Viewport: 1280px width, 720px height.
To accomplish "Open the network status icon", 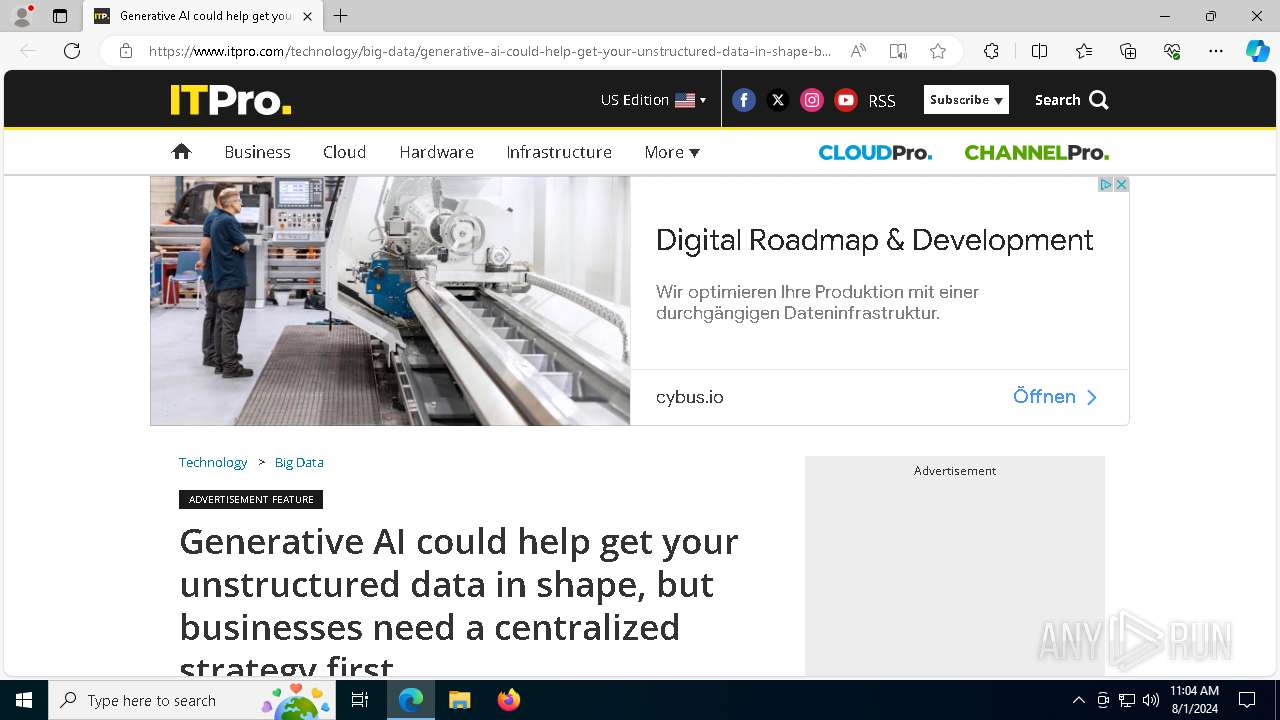I will 1127,700.
